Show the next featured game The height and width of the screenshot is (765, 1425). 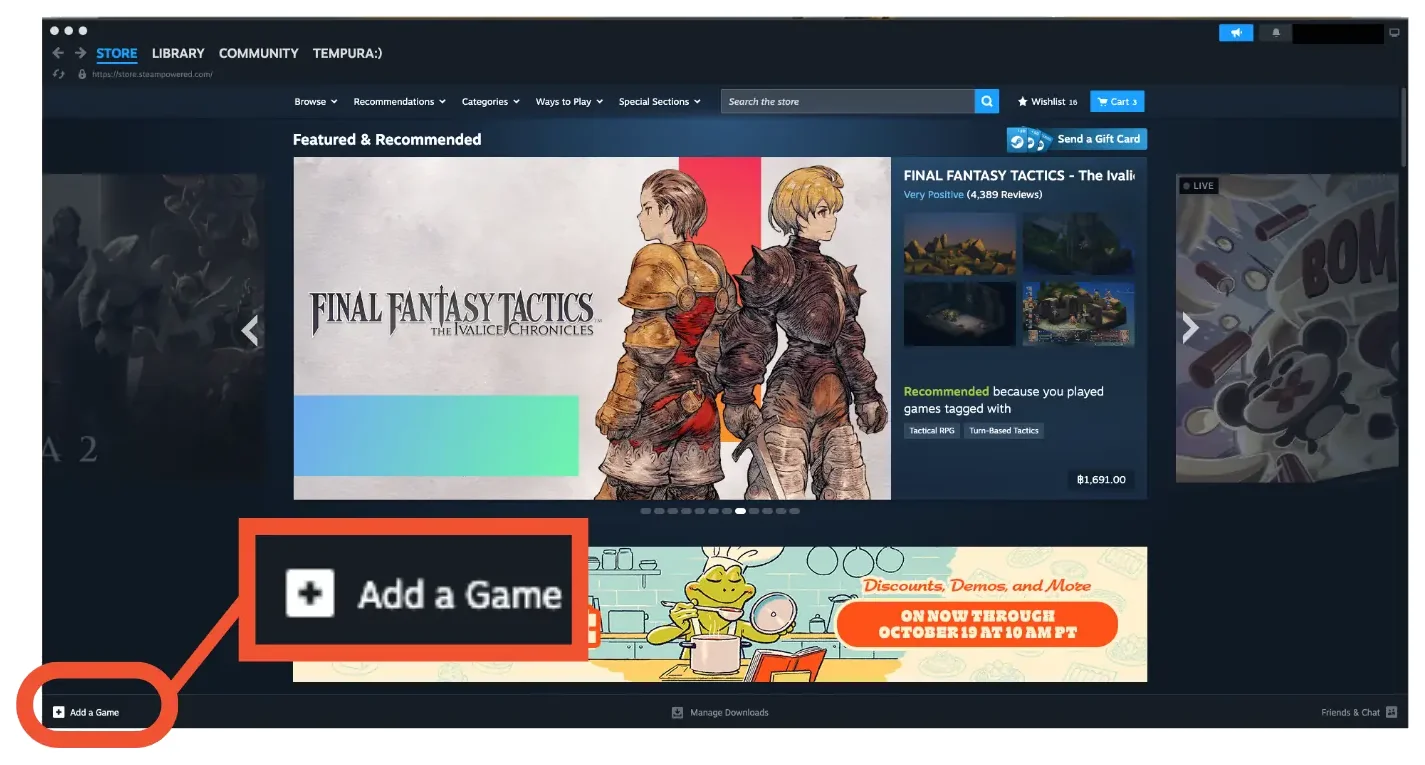[1190, 328]
